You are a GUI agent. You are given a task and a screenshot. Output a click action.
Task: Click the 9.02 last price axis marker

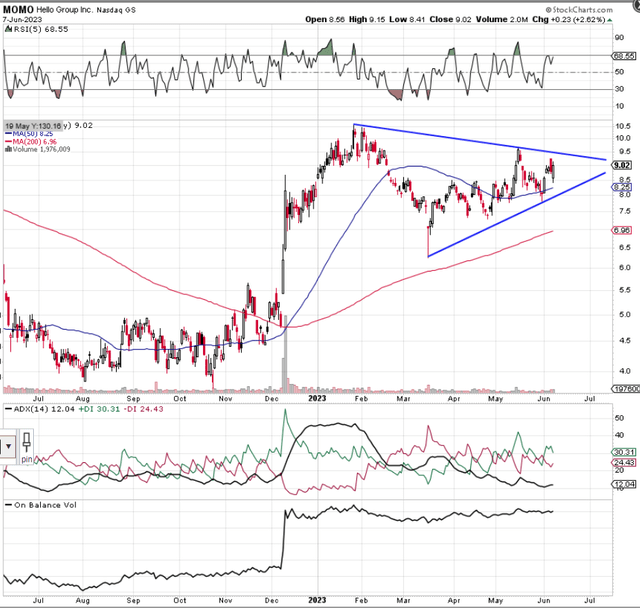[622, 165]
